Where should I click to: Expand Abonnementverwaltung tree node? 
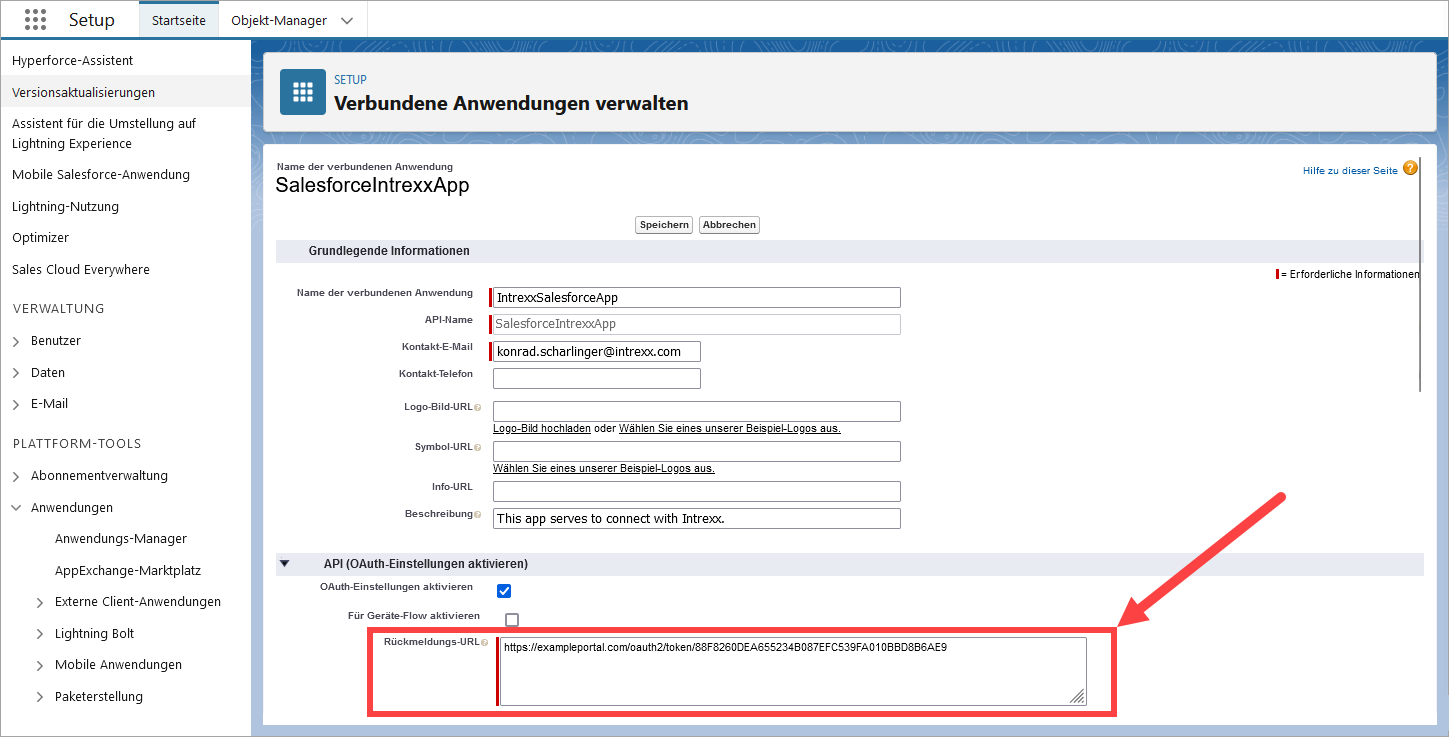pyautogui.click(x=16, y=476)
